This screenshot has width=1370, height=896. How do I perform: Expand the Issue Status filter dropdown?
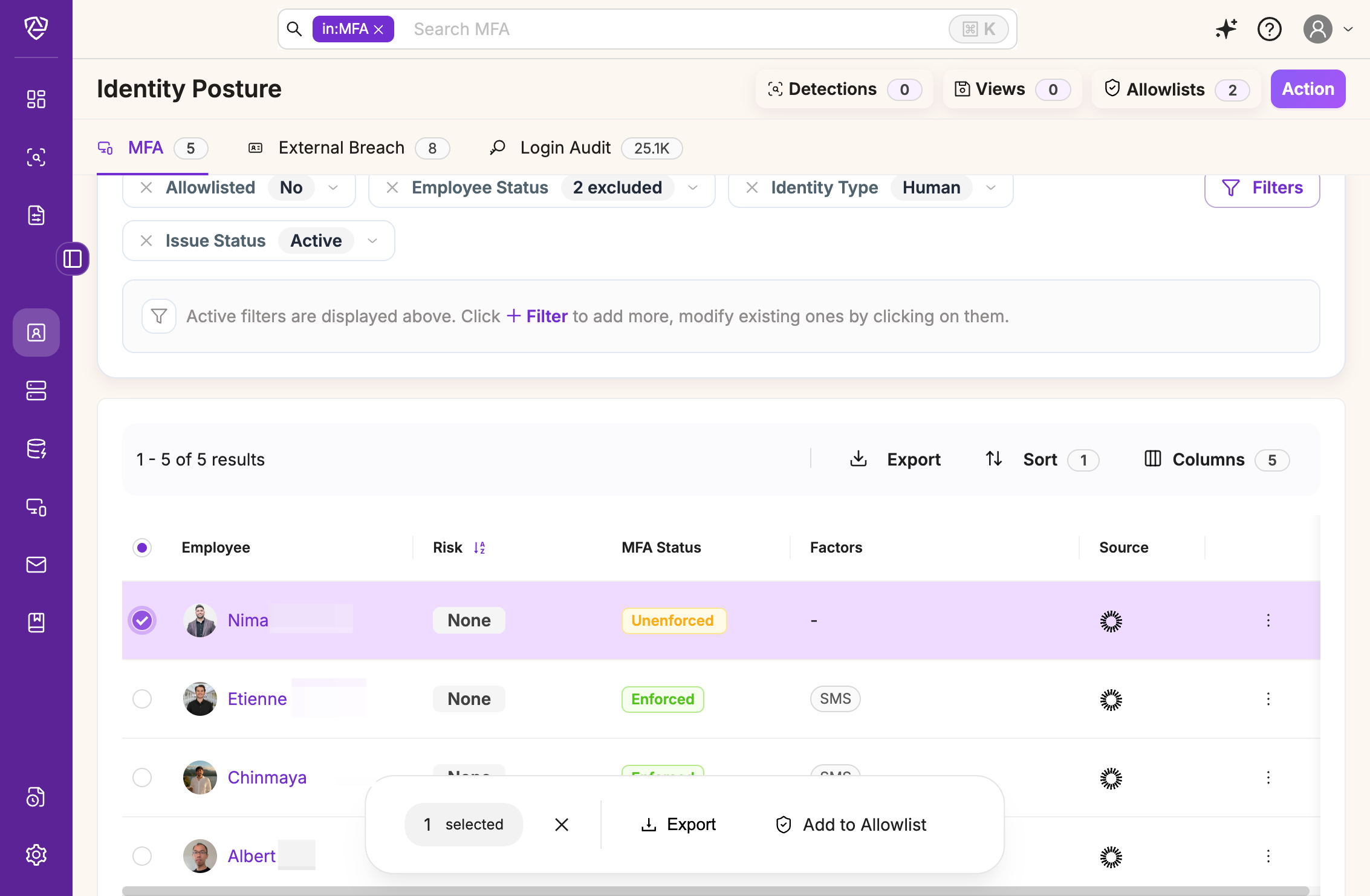point(372,241)
